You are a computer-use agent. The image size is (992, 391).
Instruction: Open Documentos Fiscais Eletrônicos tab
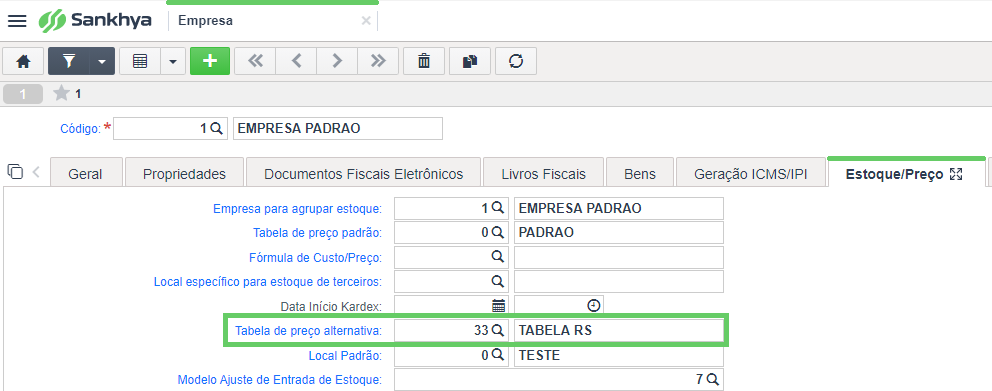click(363, 174)
